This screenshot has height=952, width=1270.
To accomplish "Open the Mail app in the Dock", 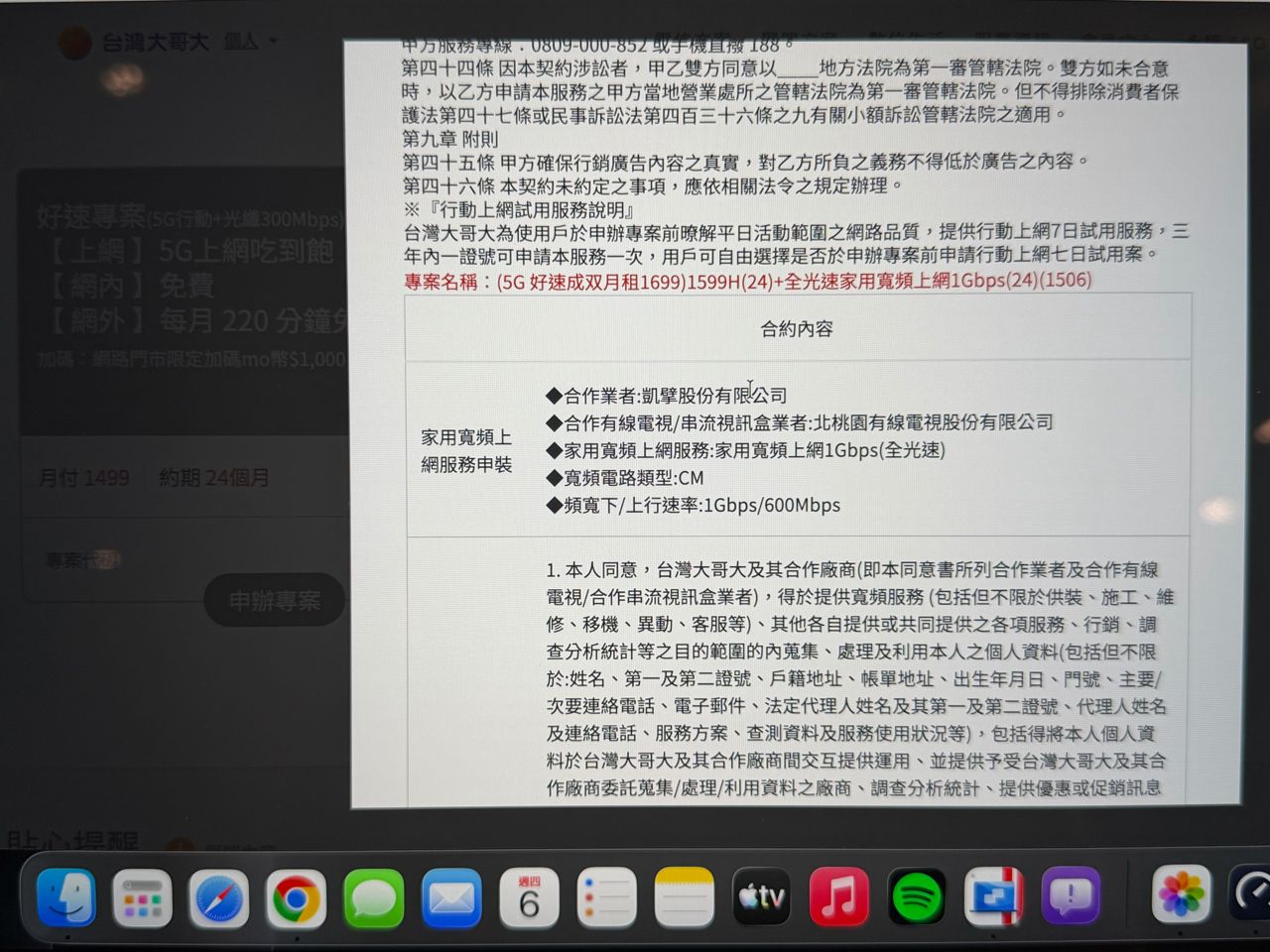I will tap(451, 899).
